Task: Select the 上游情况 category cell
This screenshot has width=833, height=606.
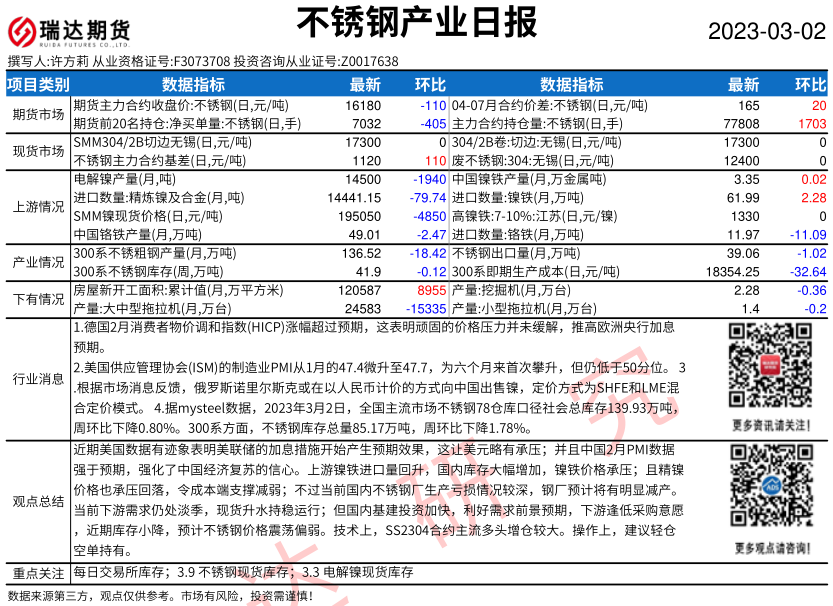Action: (x=38, y=207)
